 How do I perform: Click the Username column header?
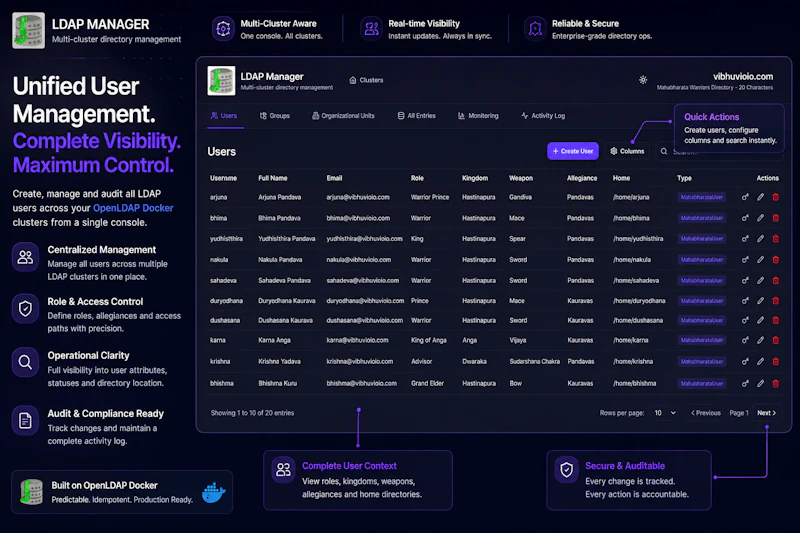(223, 178)
